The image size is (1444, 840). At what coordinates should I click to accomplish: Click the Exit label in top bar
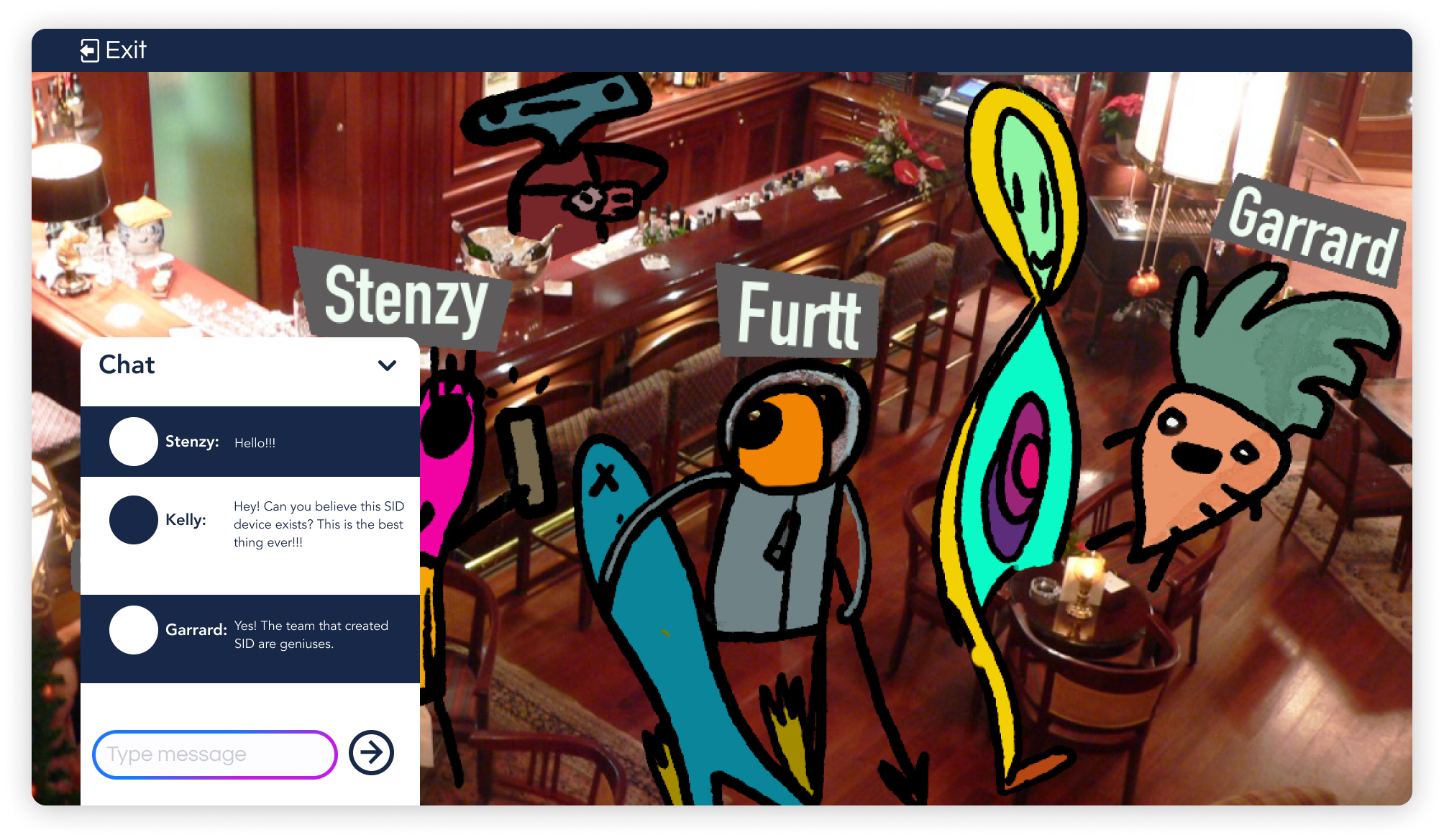[x=126, y=50]
